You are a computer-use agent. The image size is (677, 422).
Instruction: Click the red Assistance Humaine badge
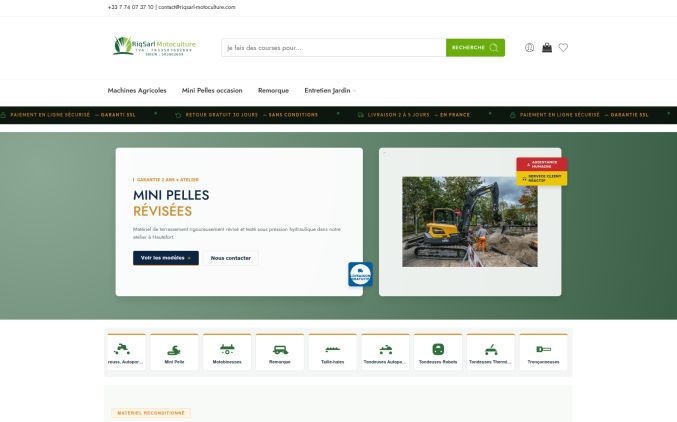pos(542,164)
